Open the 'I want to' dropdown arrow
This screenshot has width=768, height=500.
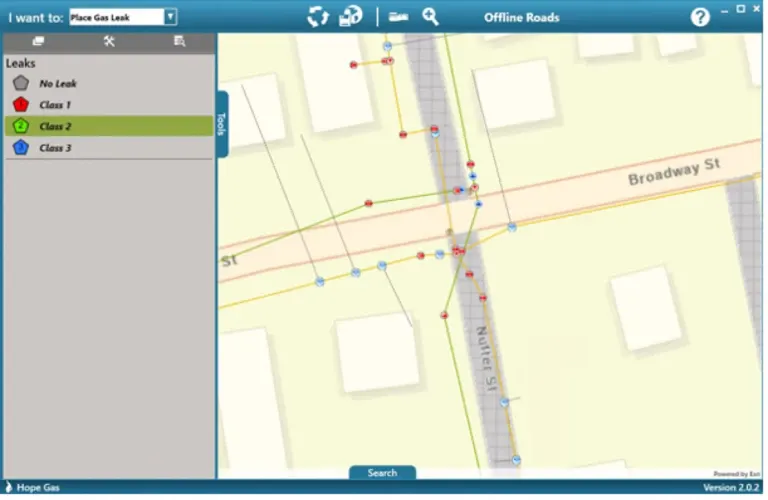pyautogui.click(x=170, y=17)
